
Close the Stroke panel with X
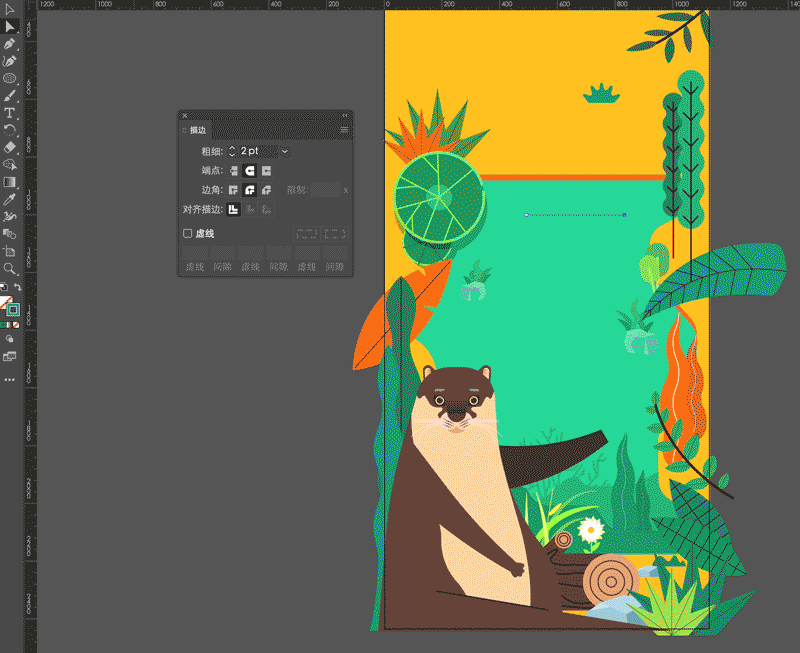(185, 116)
